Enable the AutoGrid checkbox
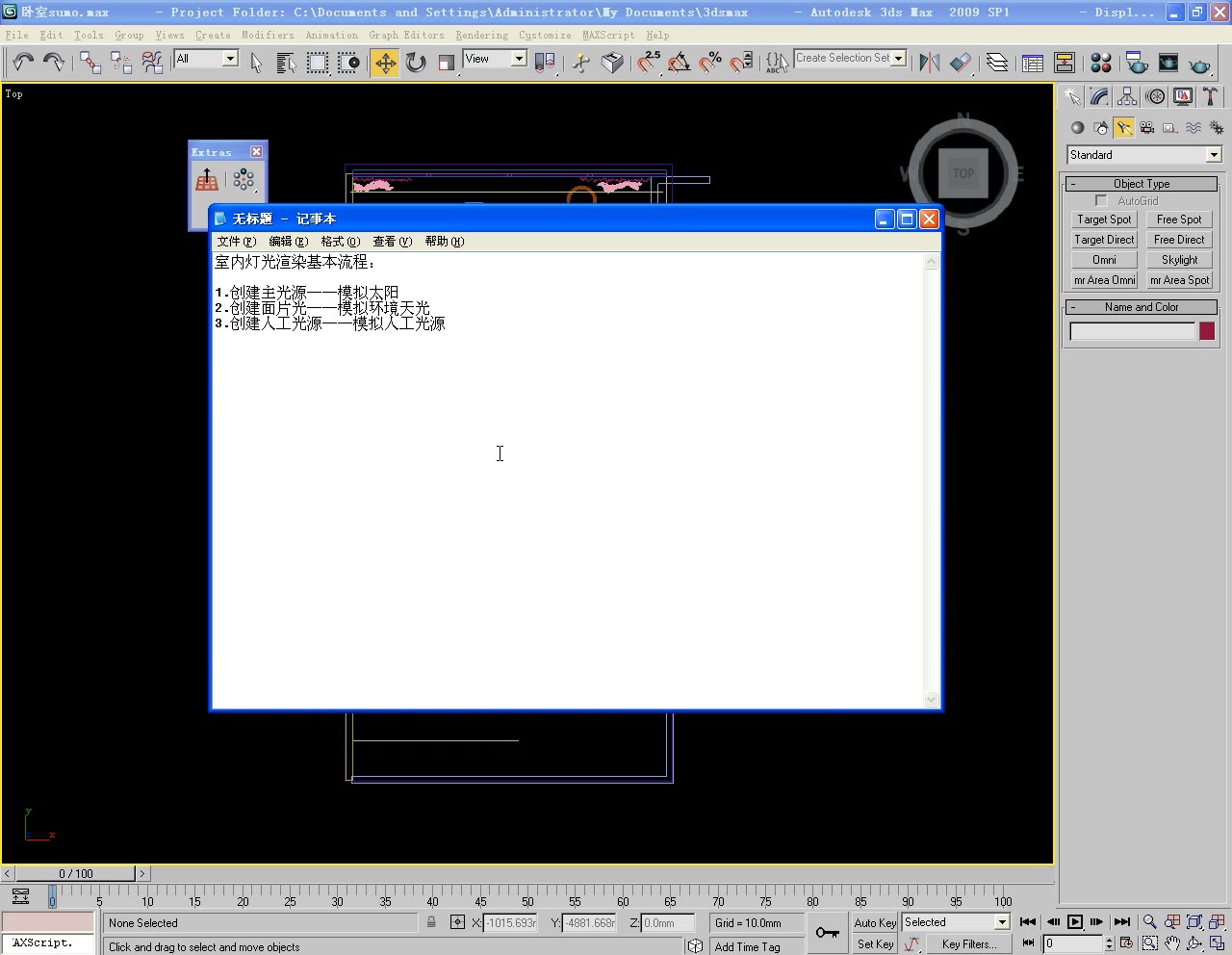The image size is (1232, 955). tap(1102, 200)
